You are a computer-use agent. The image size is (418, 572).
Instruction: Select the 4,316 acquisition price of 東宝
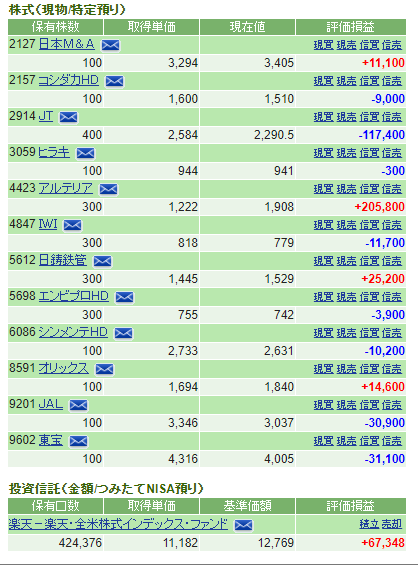183,459
